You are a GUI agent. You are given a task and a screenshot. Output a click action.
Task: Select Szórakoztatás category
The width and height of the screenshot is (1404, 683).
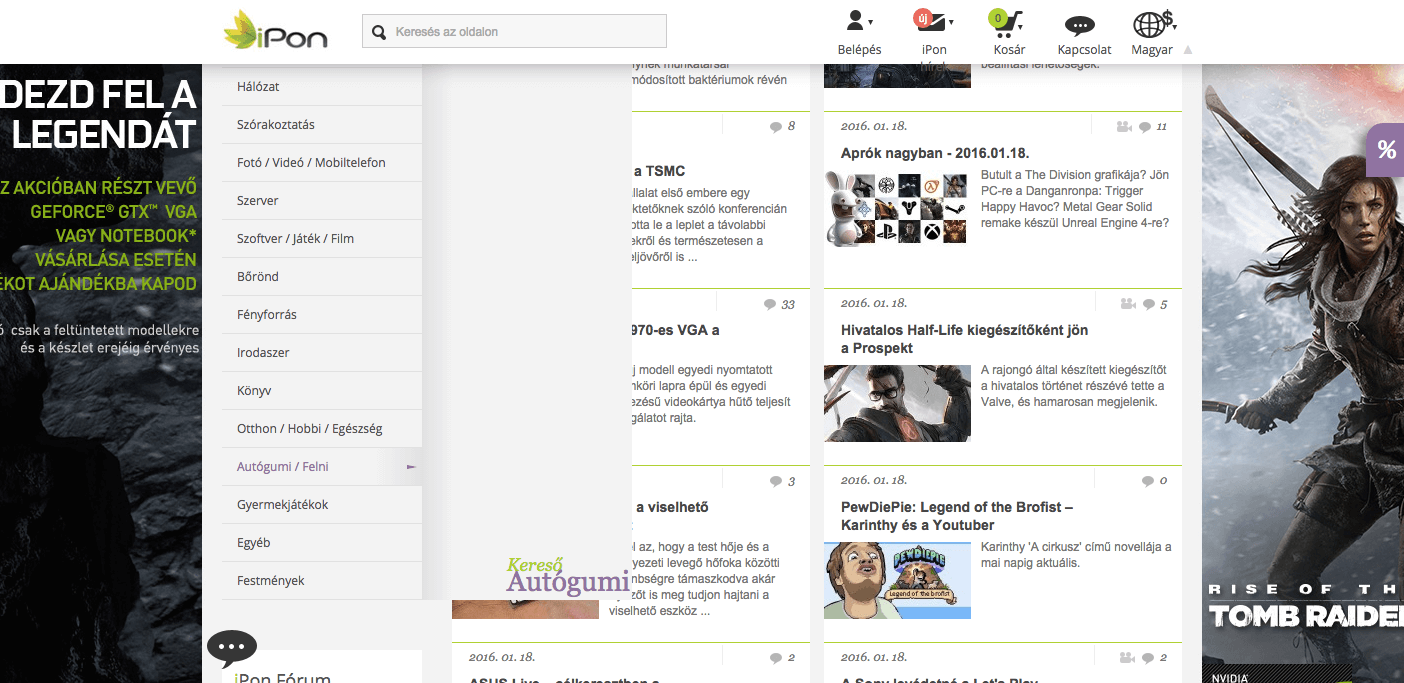point(322,125)
